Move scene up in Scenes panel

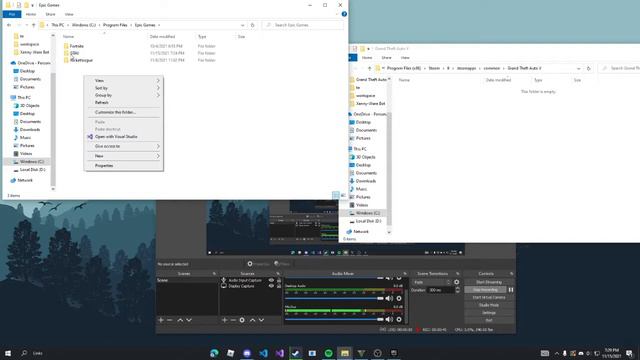pos(180,320)
